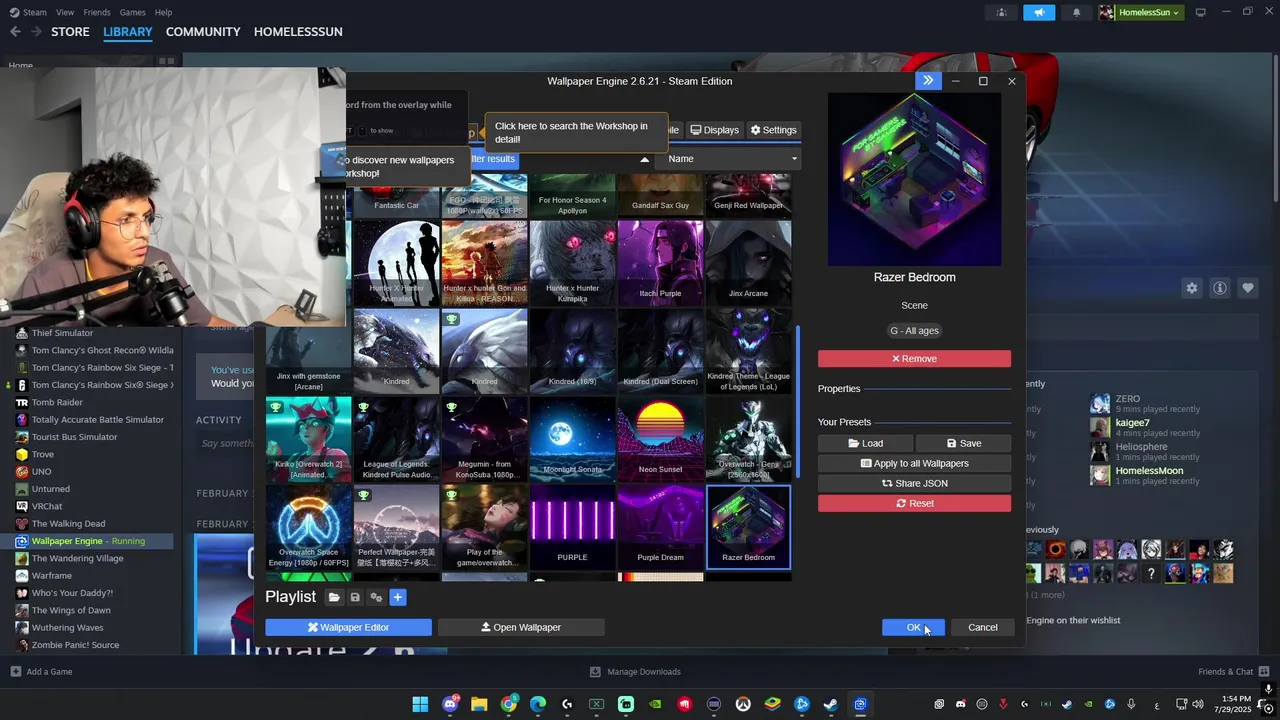Open Steam announcements megaphone icon
This screenshot has height=720, width=1280.
(x=1039, y=12)
